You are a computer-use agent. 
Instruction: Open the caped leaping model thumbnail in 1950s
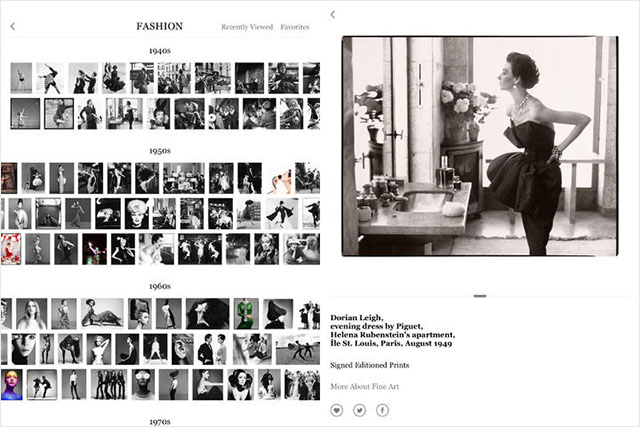[282, 214]
